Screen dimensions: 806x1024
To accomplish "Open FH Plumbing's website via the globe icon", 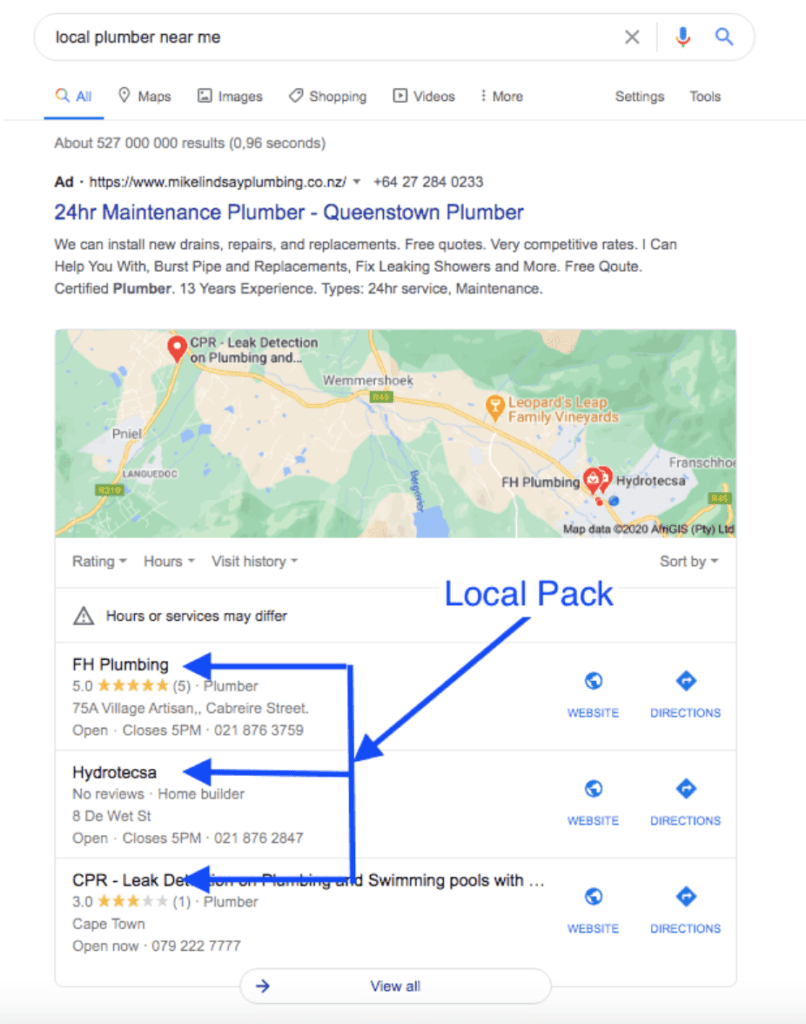I will click(x=593, y=681).
